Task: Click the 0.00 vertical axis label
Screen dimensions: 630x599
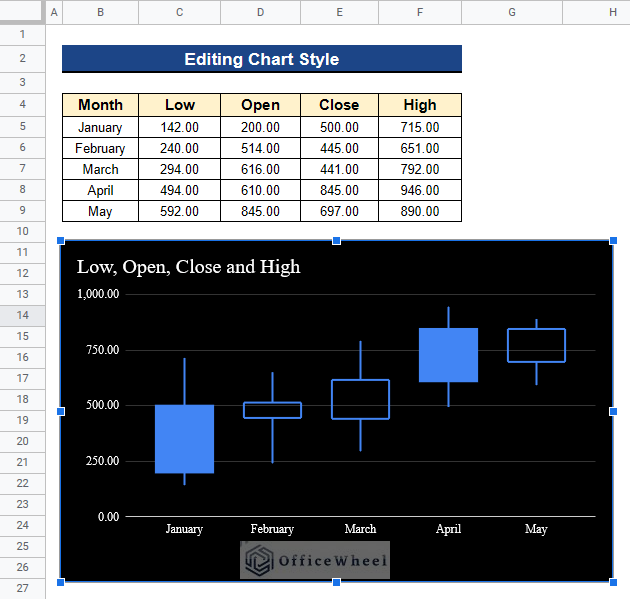Action: (x=108, y=517)
